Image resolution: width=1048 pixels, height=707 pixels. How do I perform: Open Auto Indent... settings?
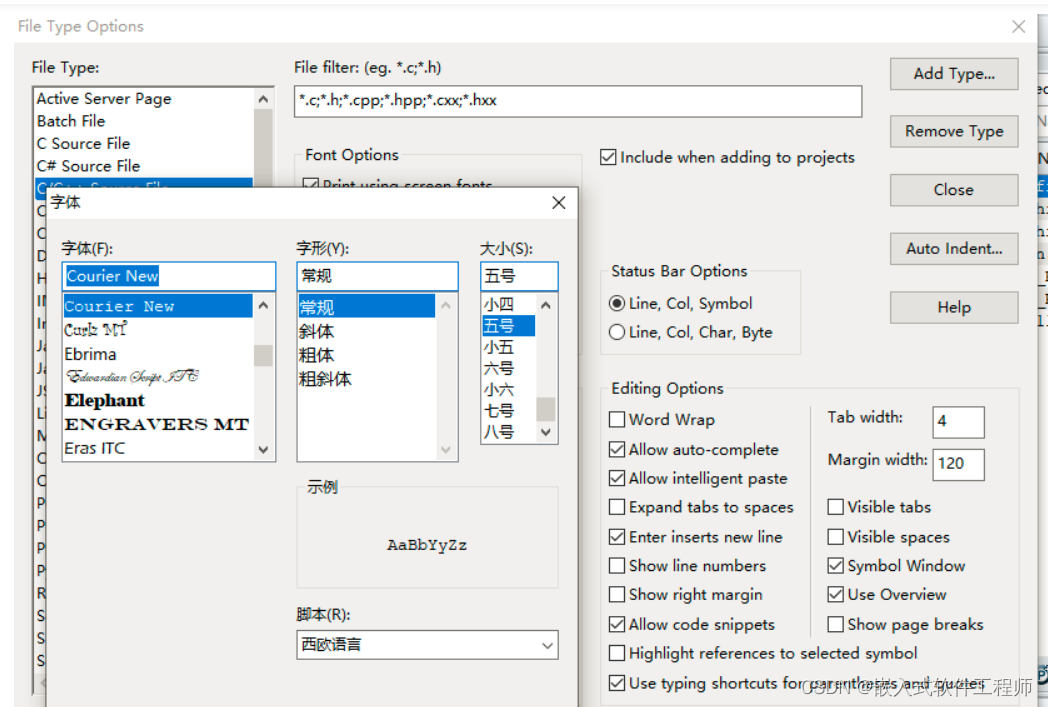click(x=954, y=249)
